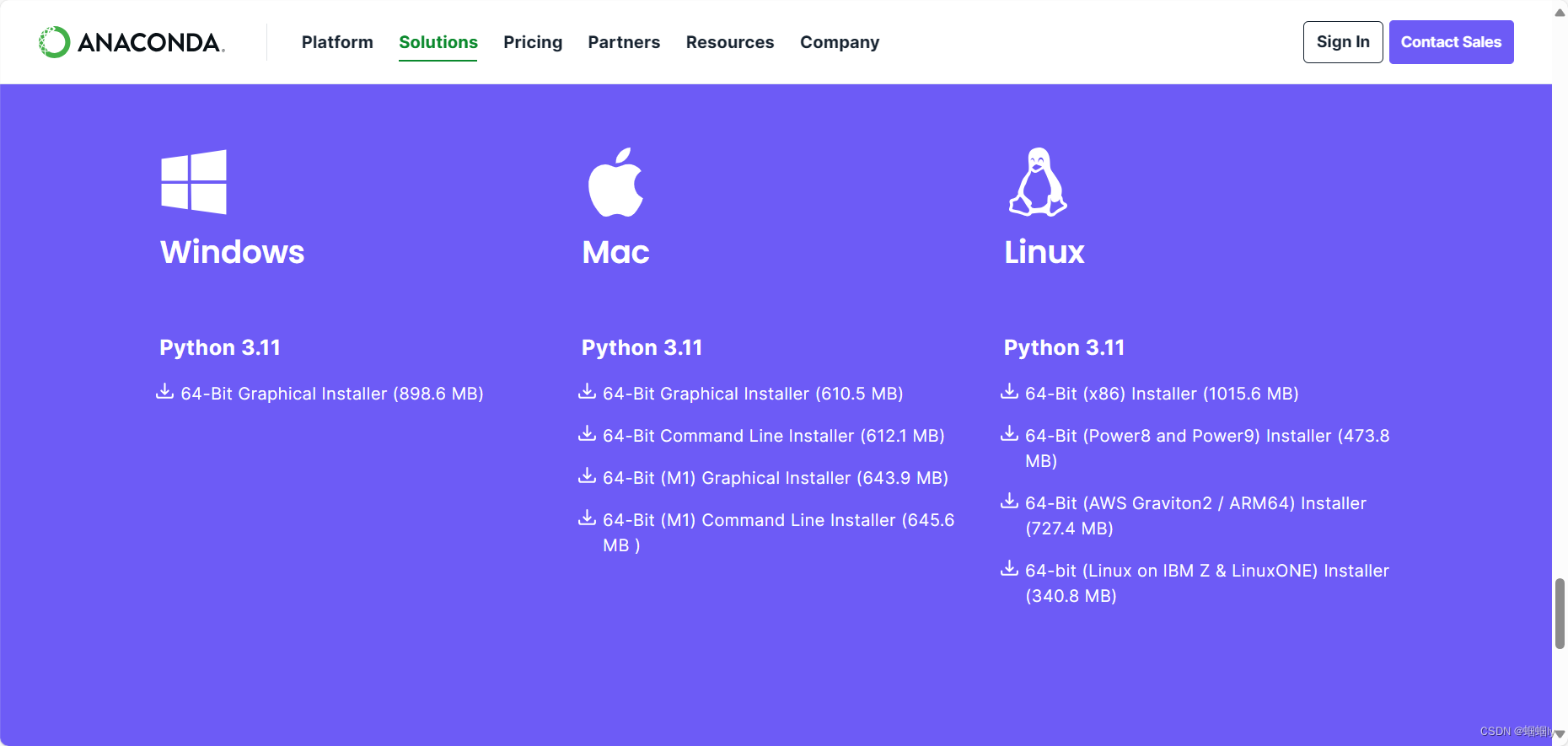Download Mac 64-Bit Graphical Installer (610.5 MB)

pos(753,394)
